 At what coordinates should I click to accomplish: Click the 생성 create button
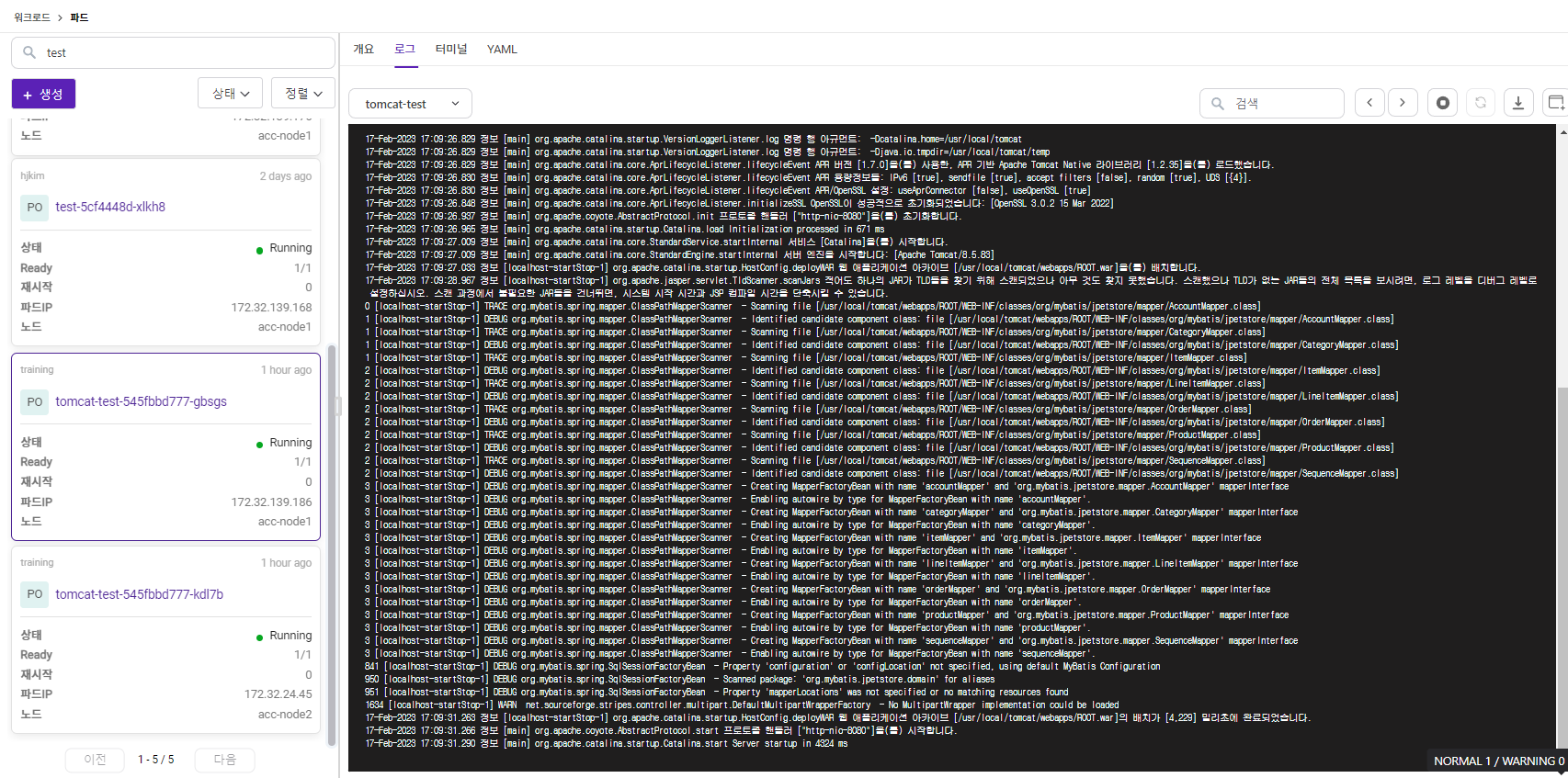[x=43, y=94]
